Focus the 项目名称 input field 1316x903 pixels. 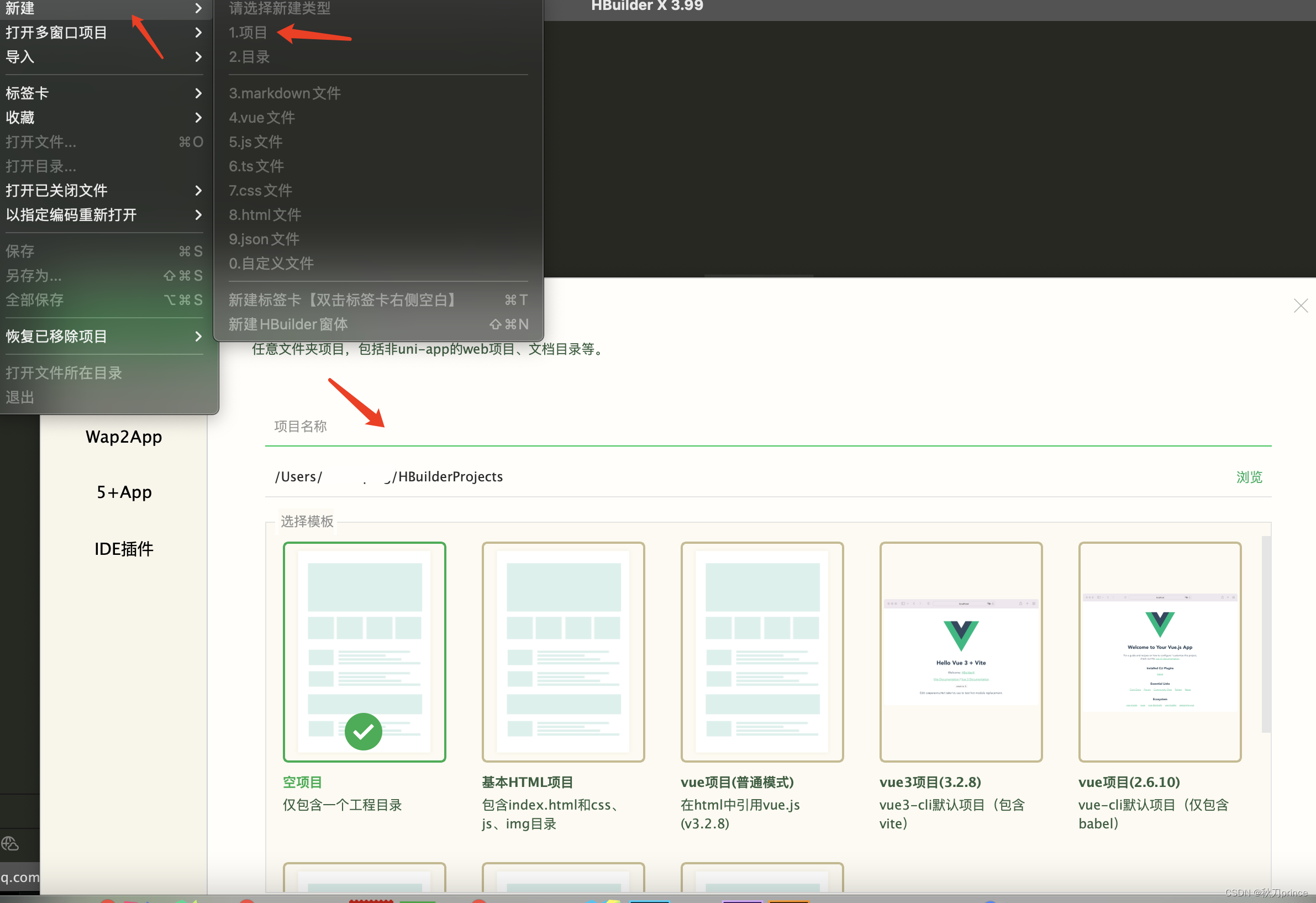click(768, 427)
